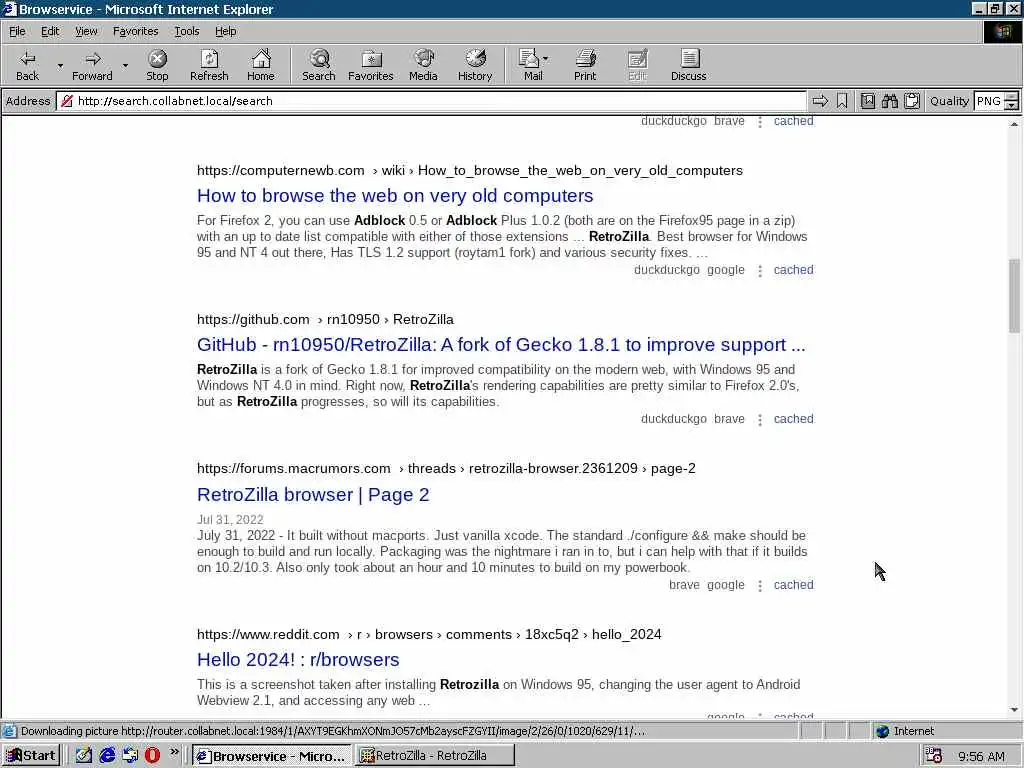Viewport: 1024px width, 768px height.
Task: Launch Internet Explorer from quick launch
Action: click(x=106, y=756)
